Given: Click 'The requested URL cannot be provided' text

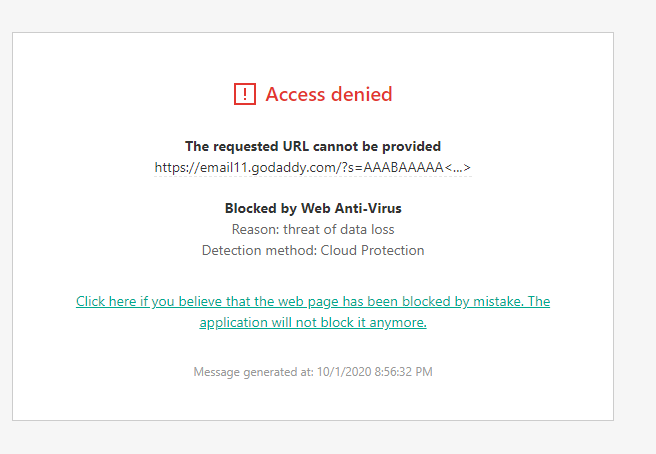Looking at the screenshot, I should [313, 146].
